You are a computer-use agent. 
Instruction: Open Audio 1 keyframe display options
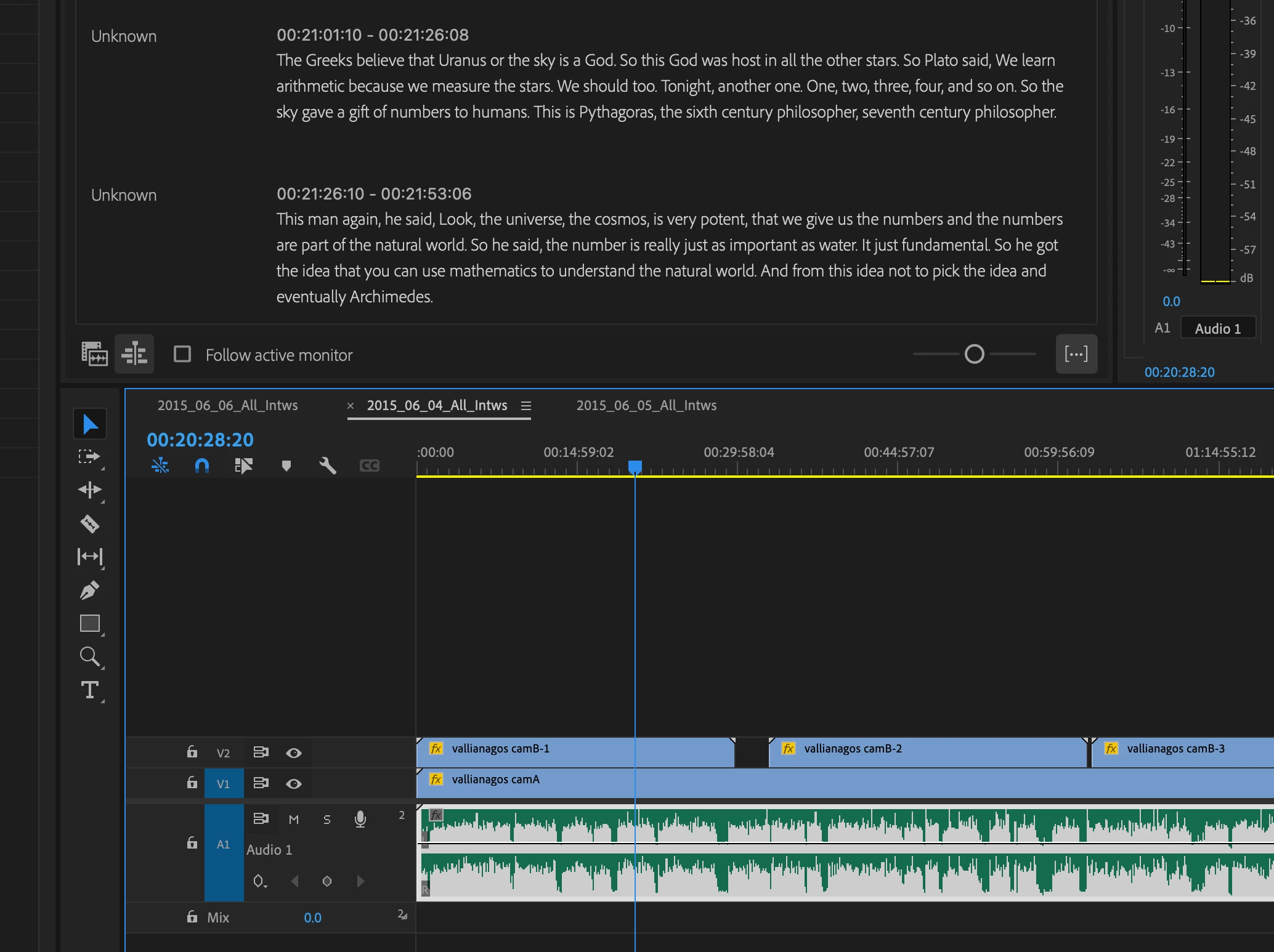point(260,881)
